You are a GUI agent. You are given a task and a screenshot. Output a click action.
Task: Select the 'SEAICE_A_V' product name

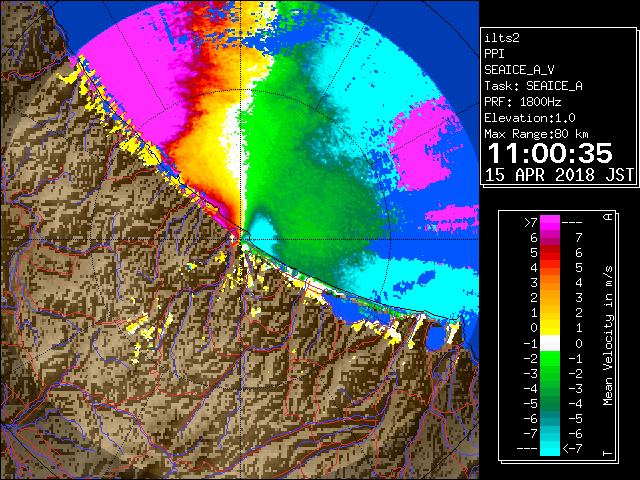519,70
